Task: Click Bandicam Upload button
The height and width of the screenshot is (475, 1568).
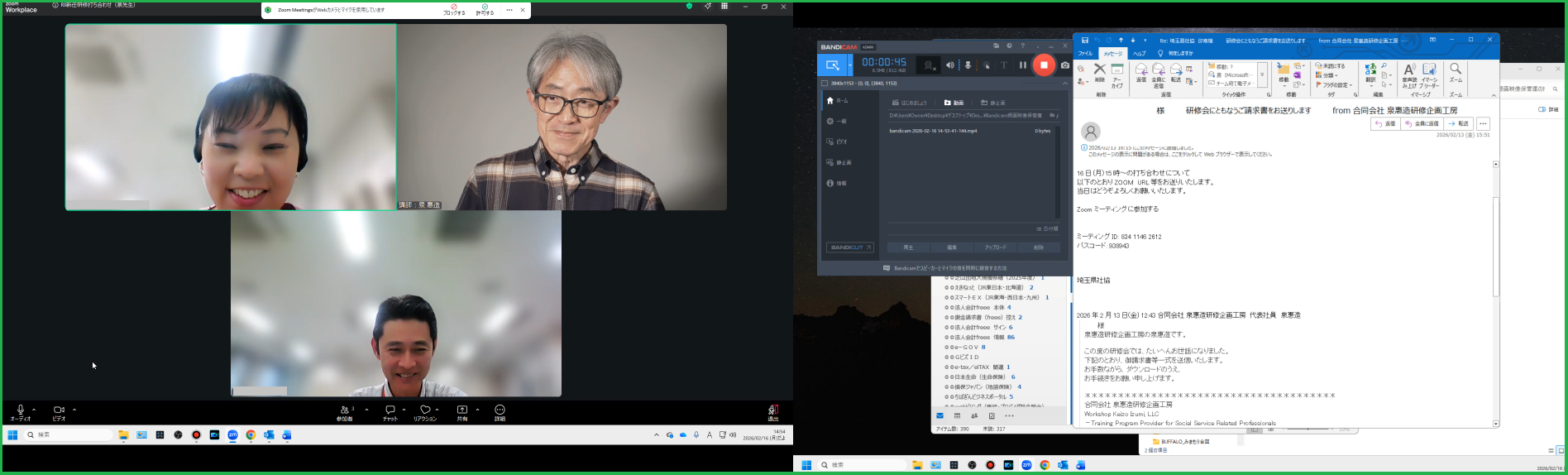Action: tap(996, 247)
